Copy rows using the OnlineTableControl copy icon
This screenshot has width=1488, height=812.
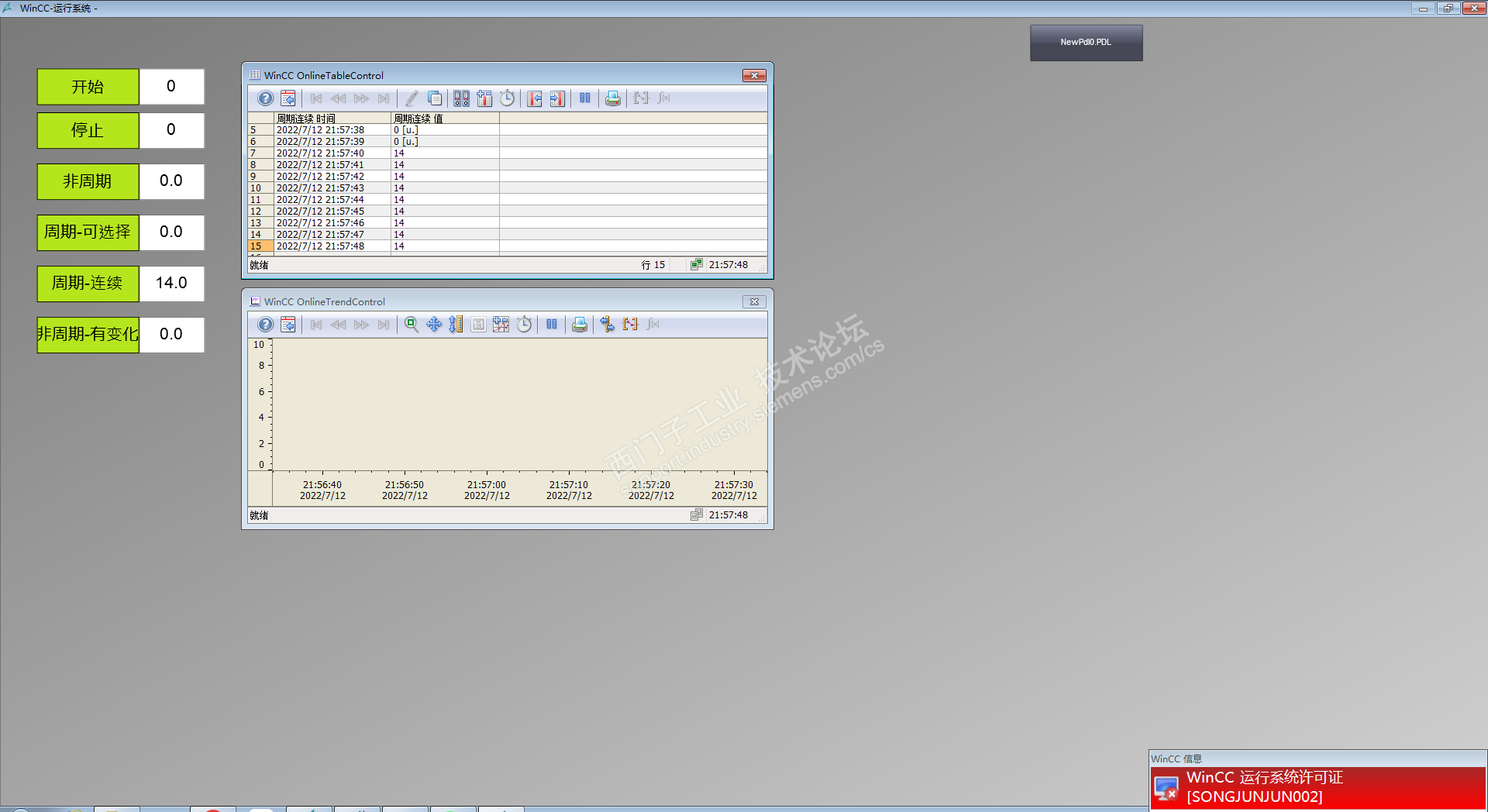click(x=435, y=98)
